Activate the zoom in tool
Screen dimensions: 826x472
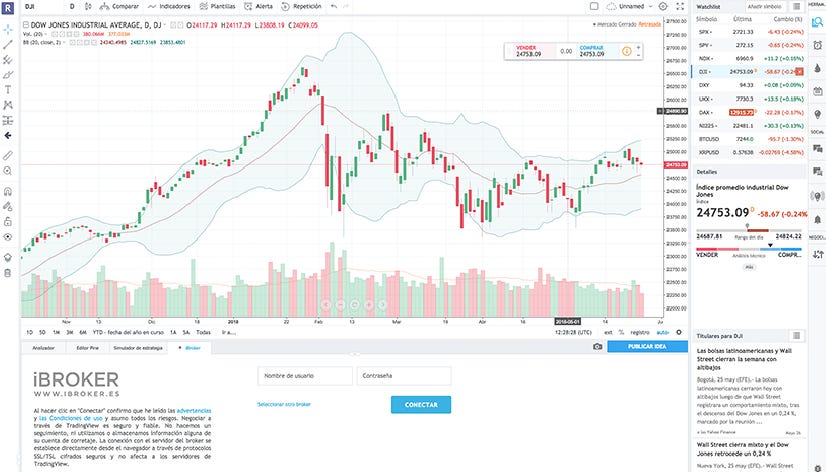click(x=8, y=171)
